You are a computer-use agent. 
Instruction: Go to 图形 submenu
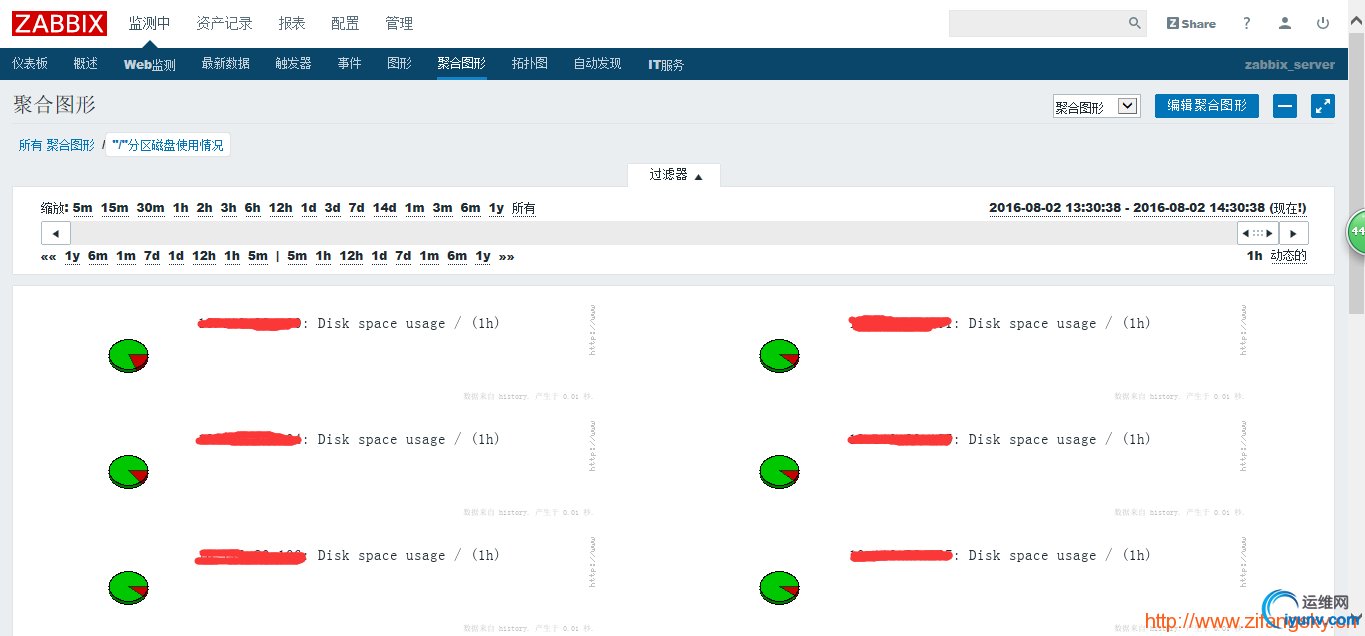(x=400, y=64)
